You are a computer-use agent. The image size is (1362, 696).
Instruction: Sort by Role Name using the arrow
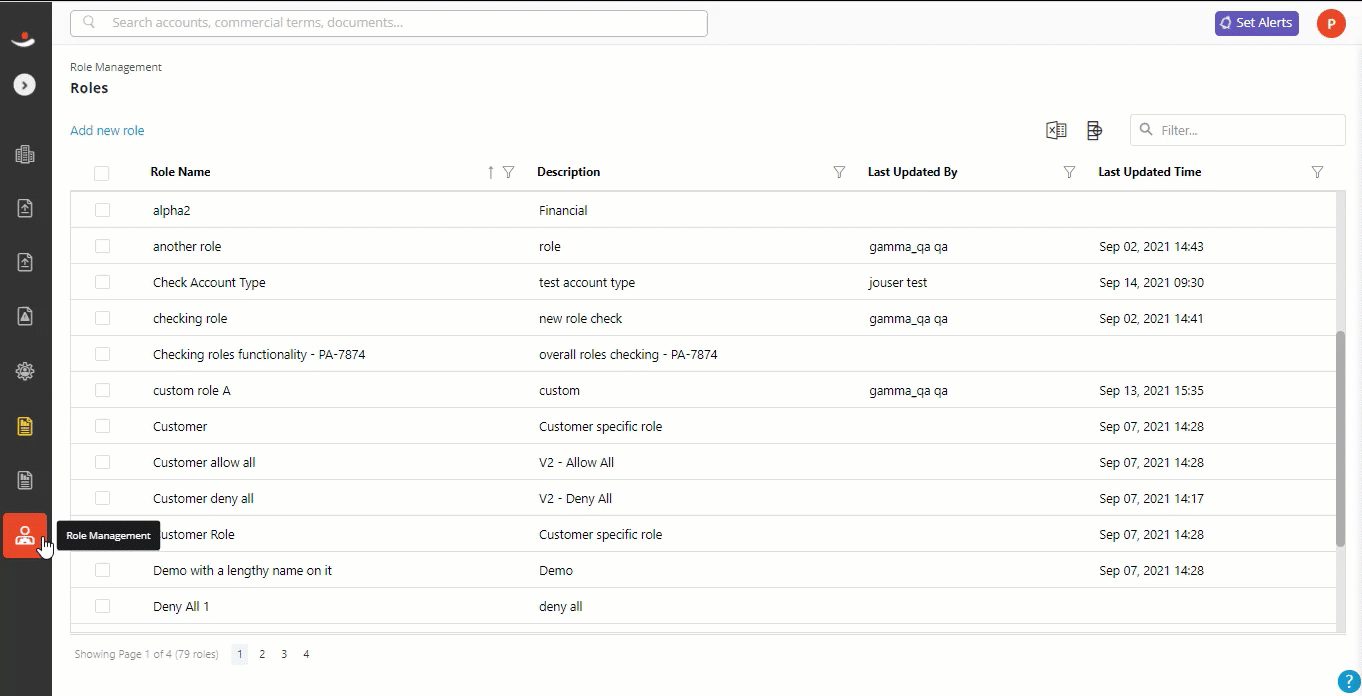[490, 172]
